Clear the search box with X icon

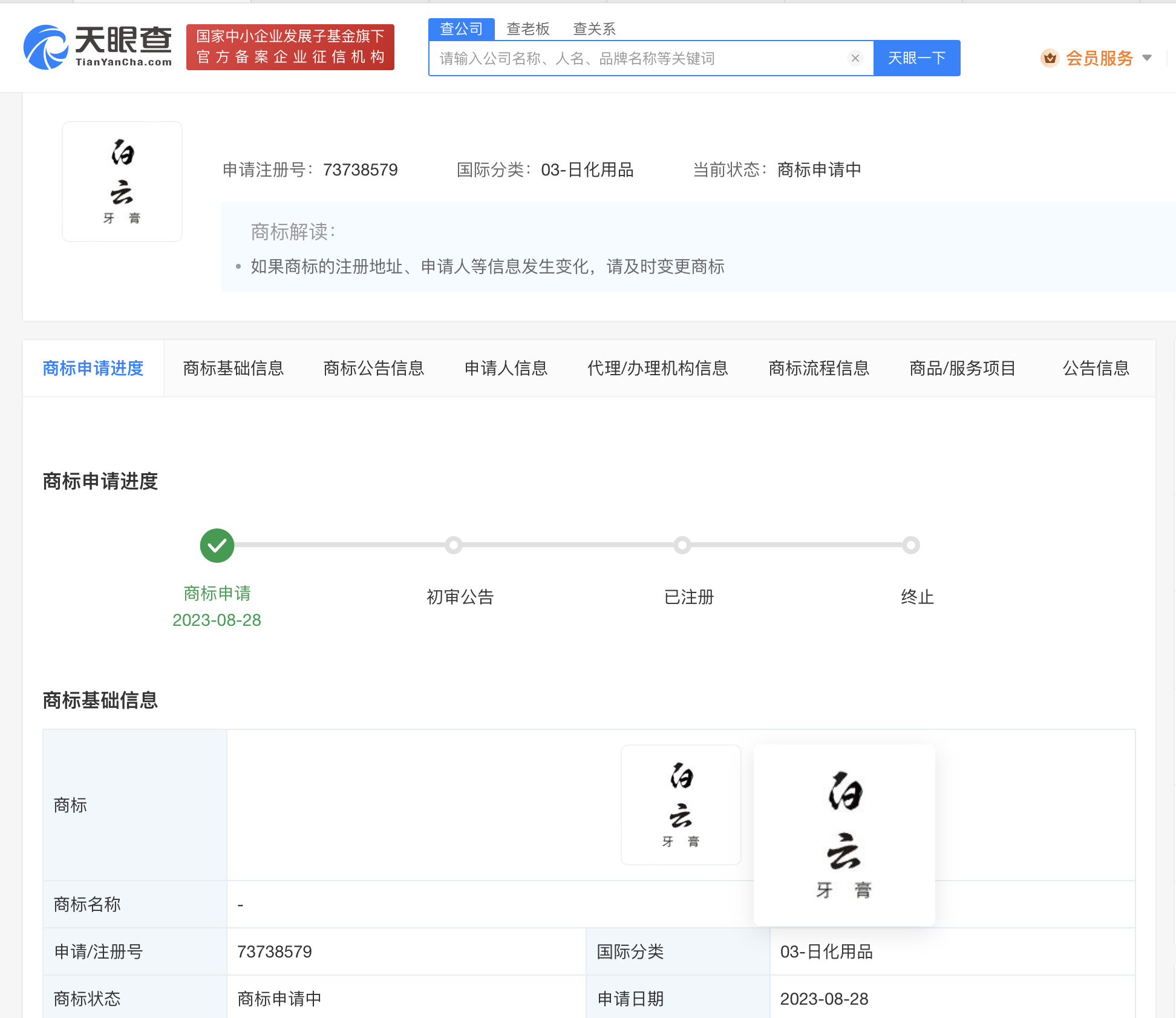tap(855, 58)
